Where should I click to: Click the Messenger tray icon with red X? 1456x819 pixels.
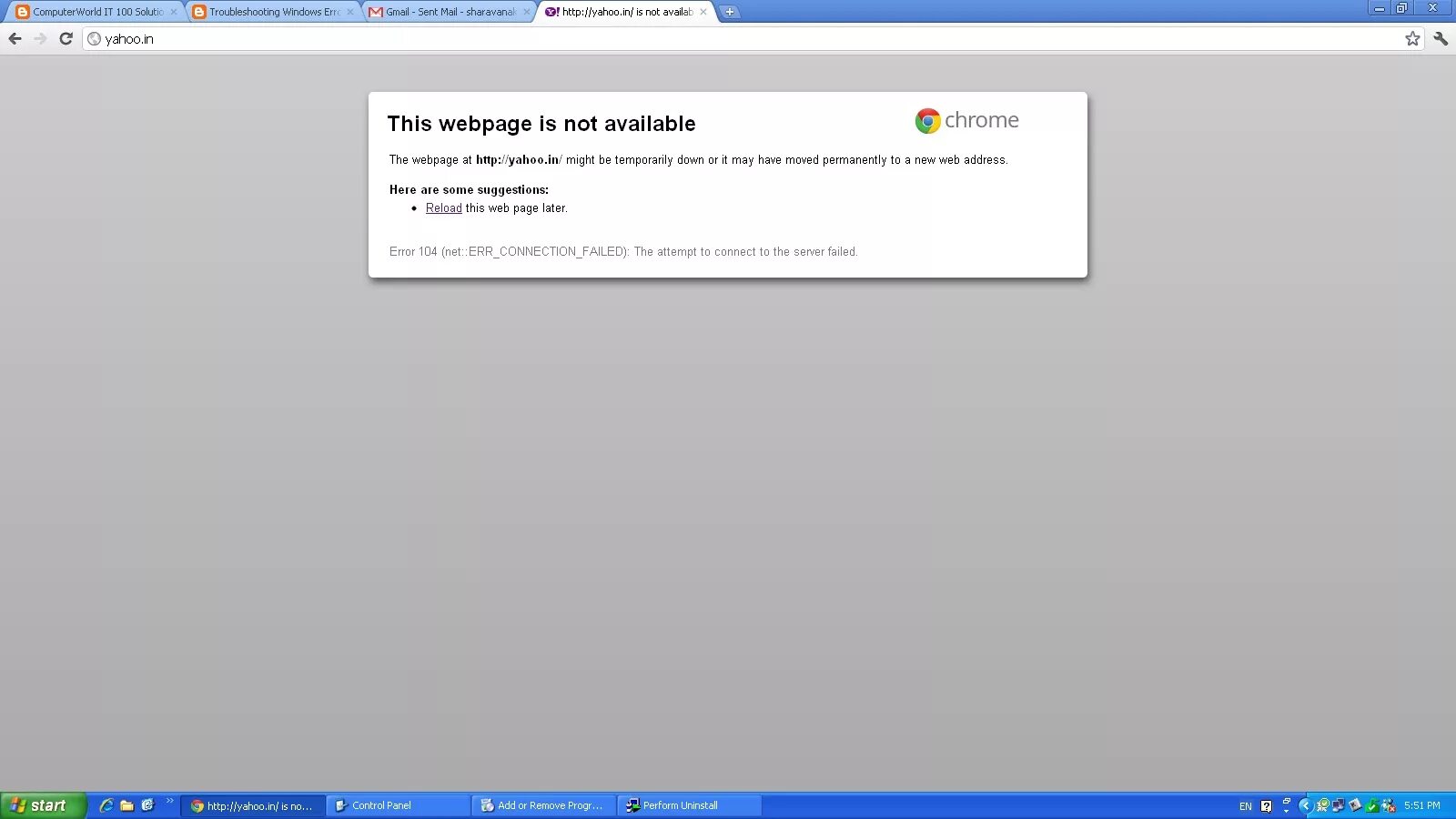point(1389,806)
